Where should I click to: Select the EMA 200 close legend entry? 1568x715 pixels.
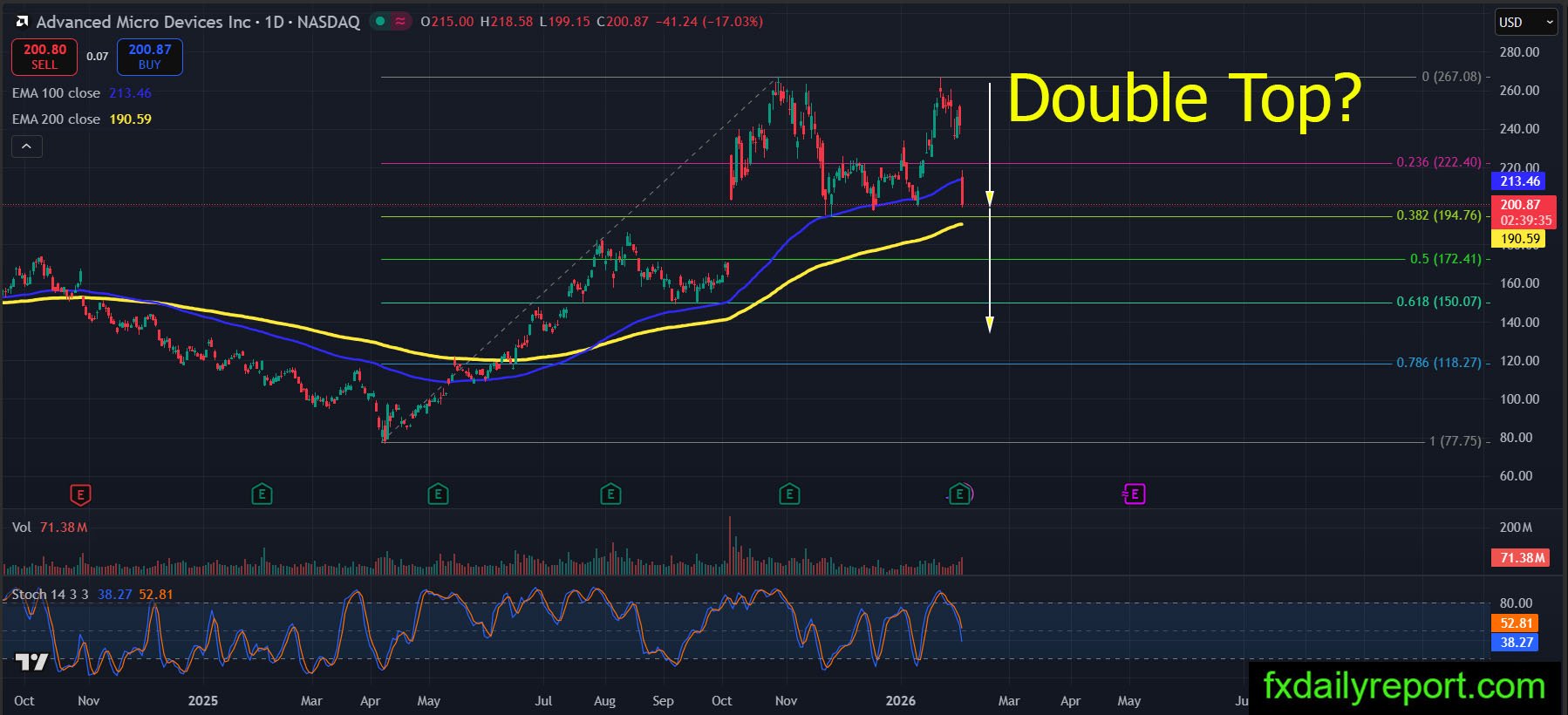(x=56, y=119)
